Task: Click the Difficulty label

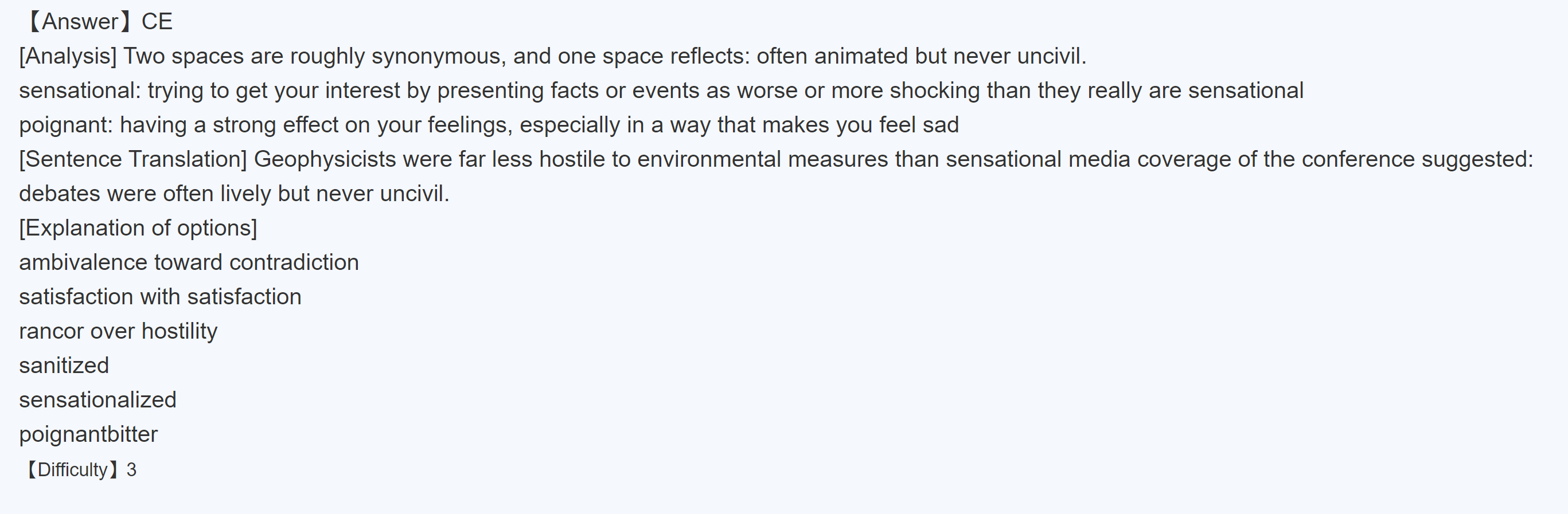Action: pos(72,470)
